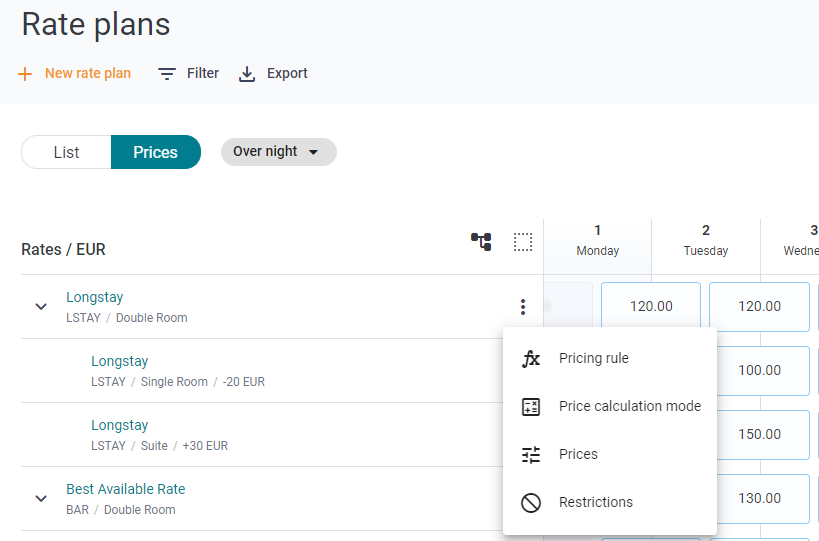Click the BAR / Double Room subtitle
The width and height of the screenshot is (819, 541).
(x=121, y=510)
